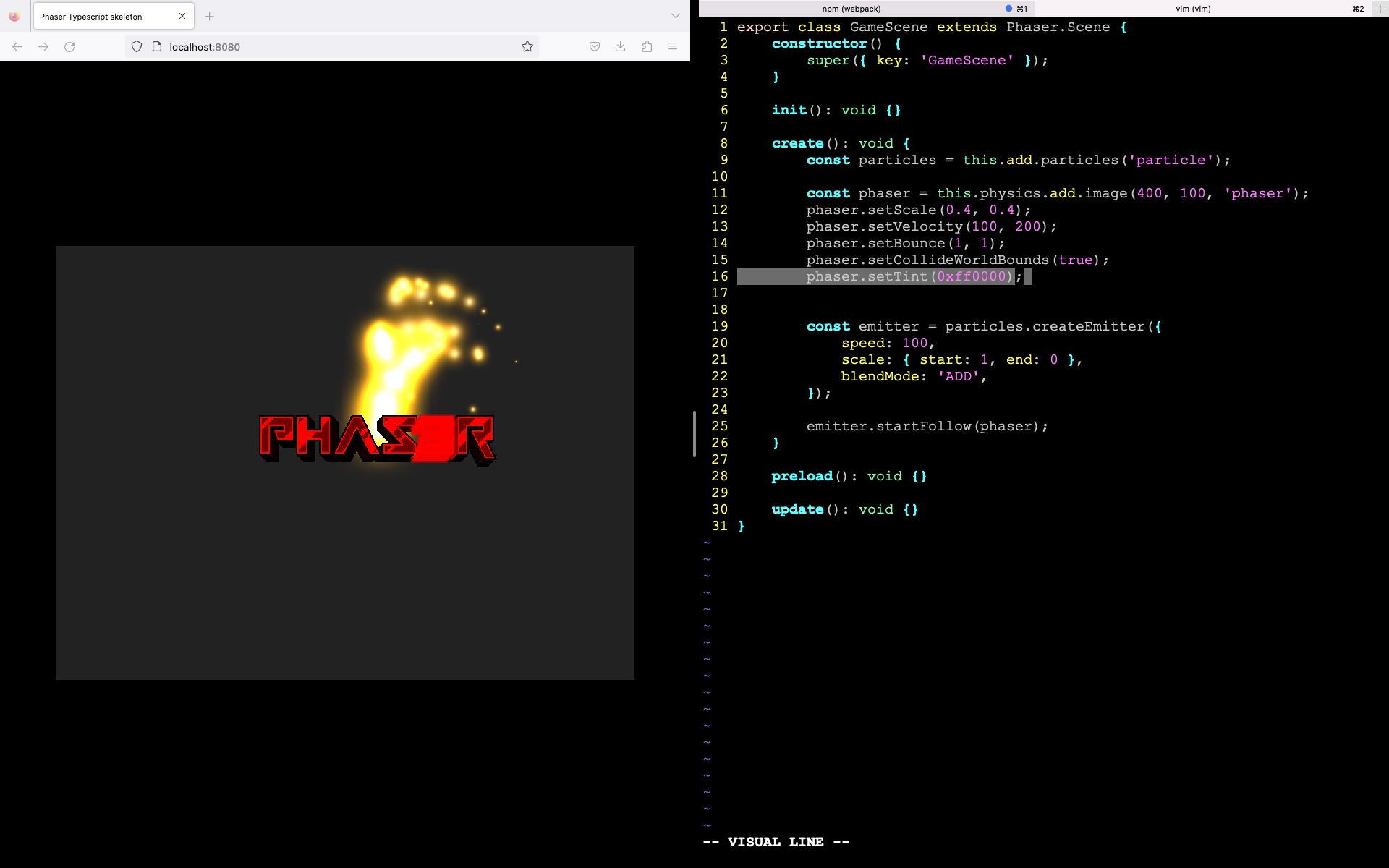
Task: Click the back navigation arrow
Action: 17,46
